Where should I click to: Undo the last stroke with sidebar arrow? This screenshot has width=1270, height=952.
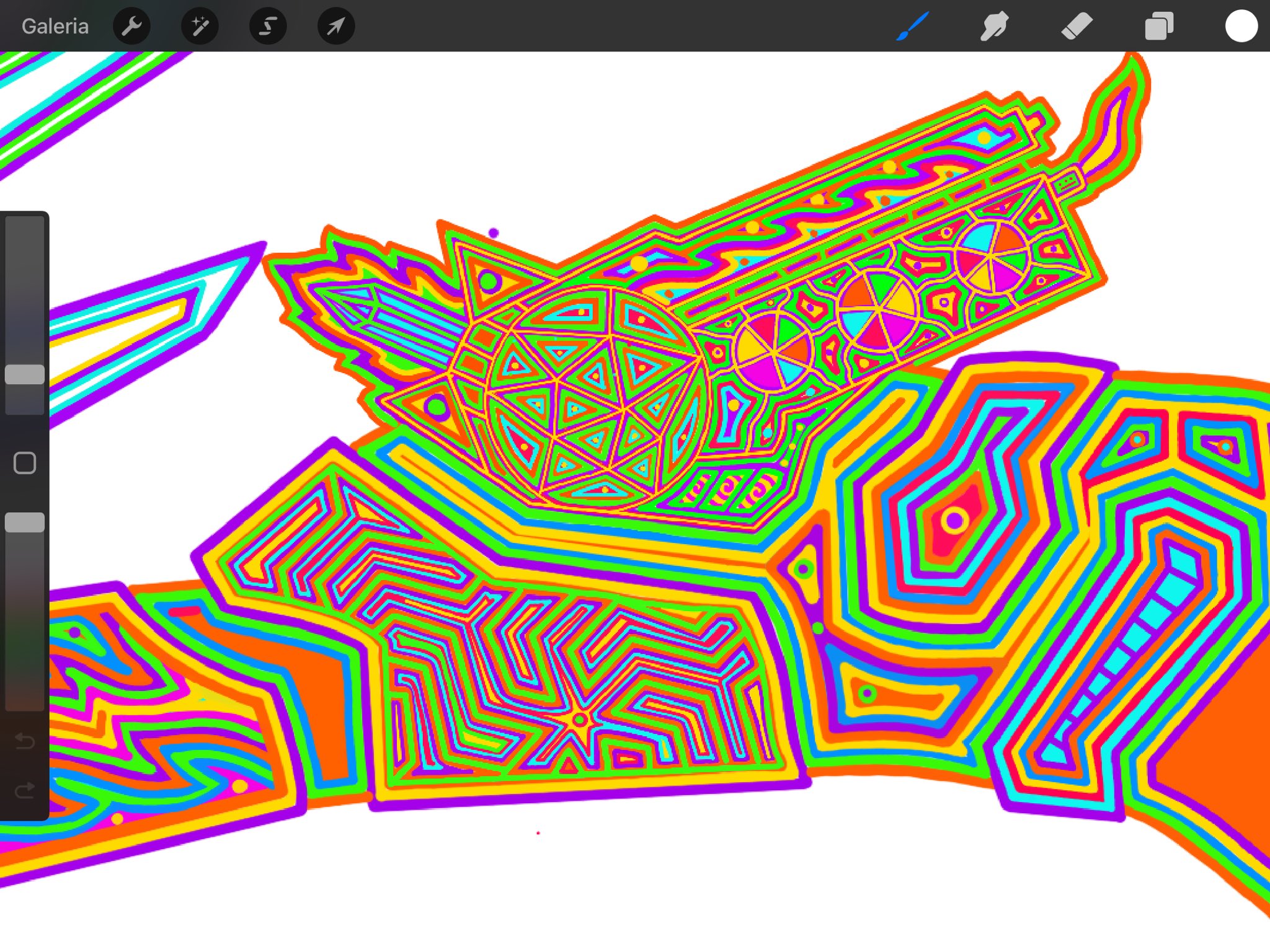(25, 741)
